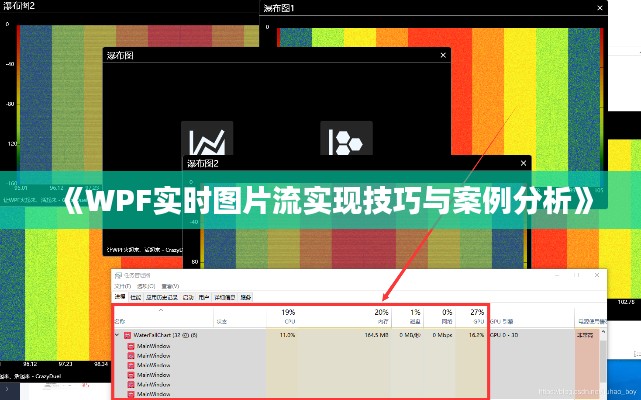Click the 11.0% CPU value of WaterFallChart
641x400 pixels.
(x=287, y=335)
